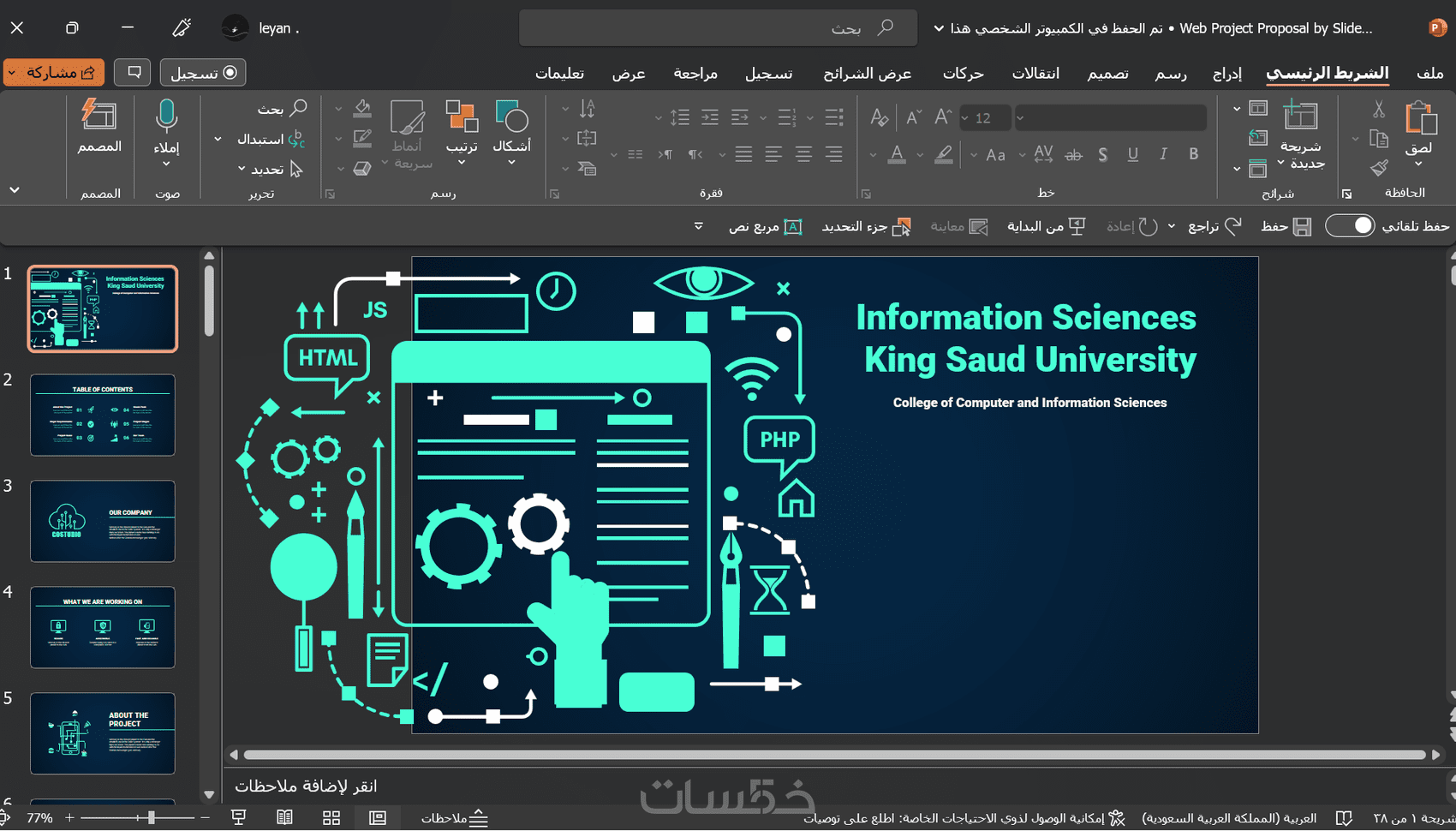Click the Paste clipboard icon
The height and width of the screenshot is (831, 1456).
point(1420,118)
